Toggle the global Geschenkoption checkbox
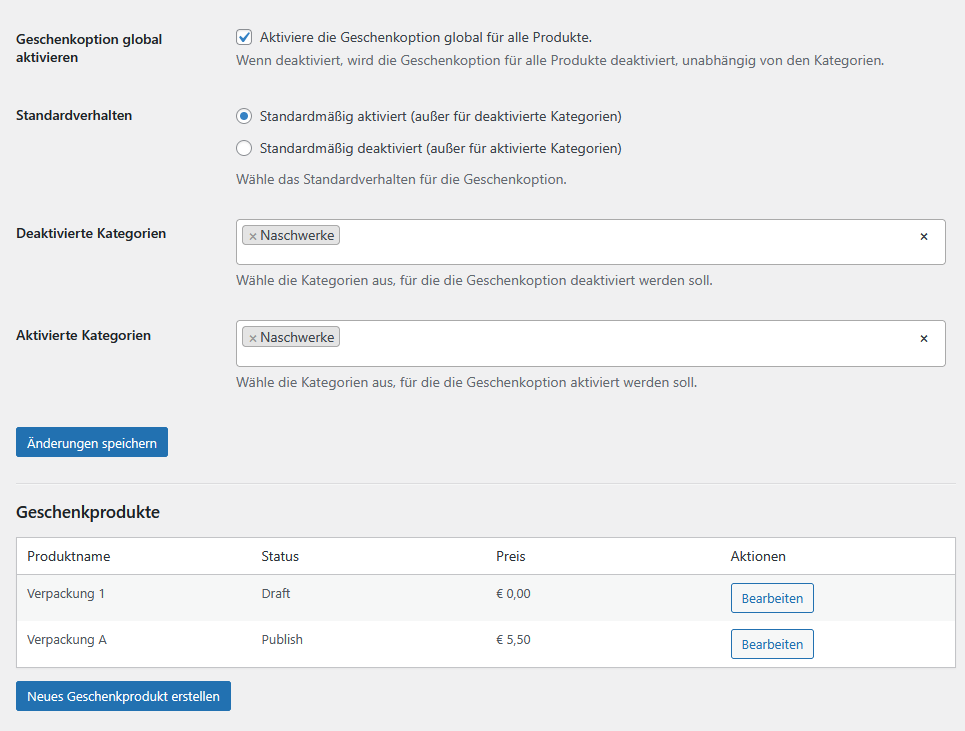Image resolution: width=965 pixels, height=731 pixels. [244, 38]
